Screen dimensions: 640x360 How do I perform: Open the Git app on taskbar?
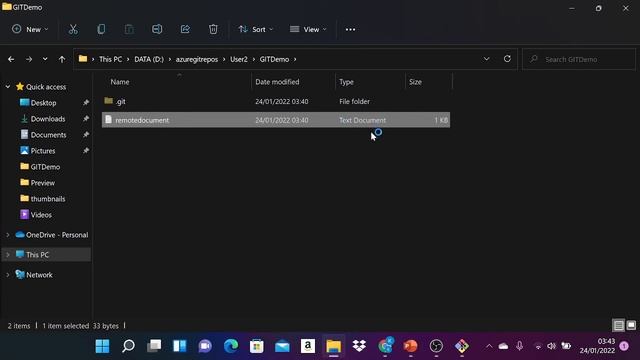pos(462,346)
